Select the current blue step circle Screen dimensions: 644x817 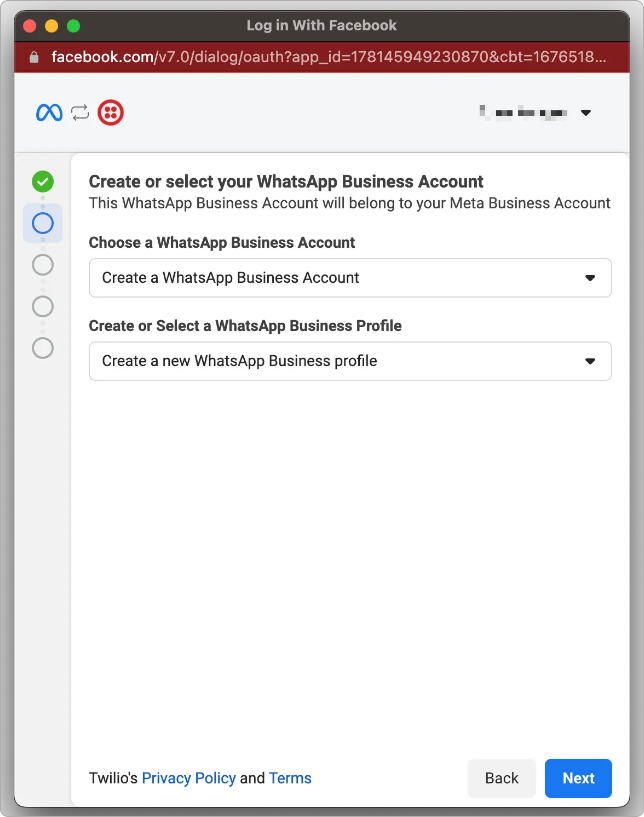click(43, 224)
